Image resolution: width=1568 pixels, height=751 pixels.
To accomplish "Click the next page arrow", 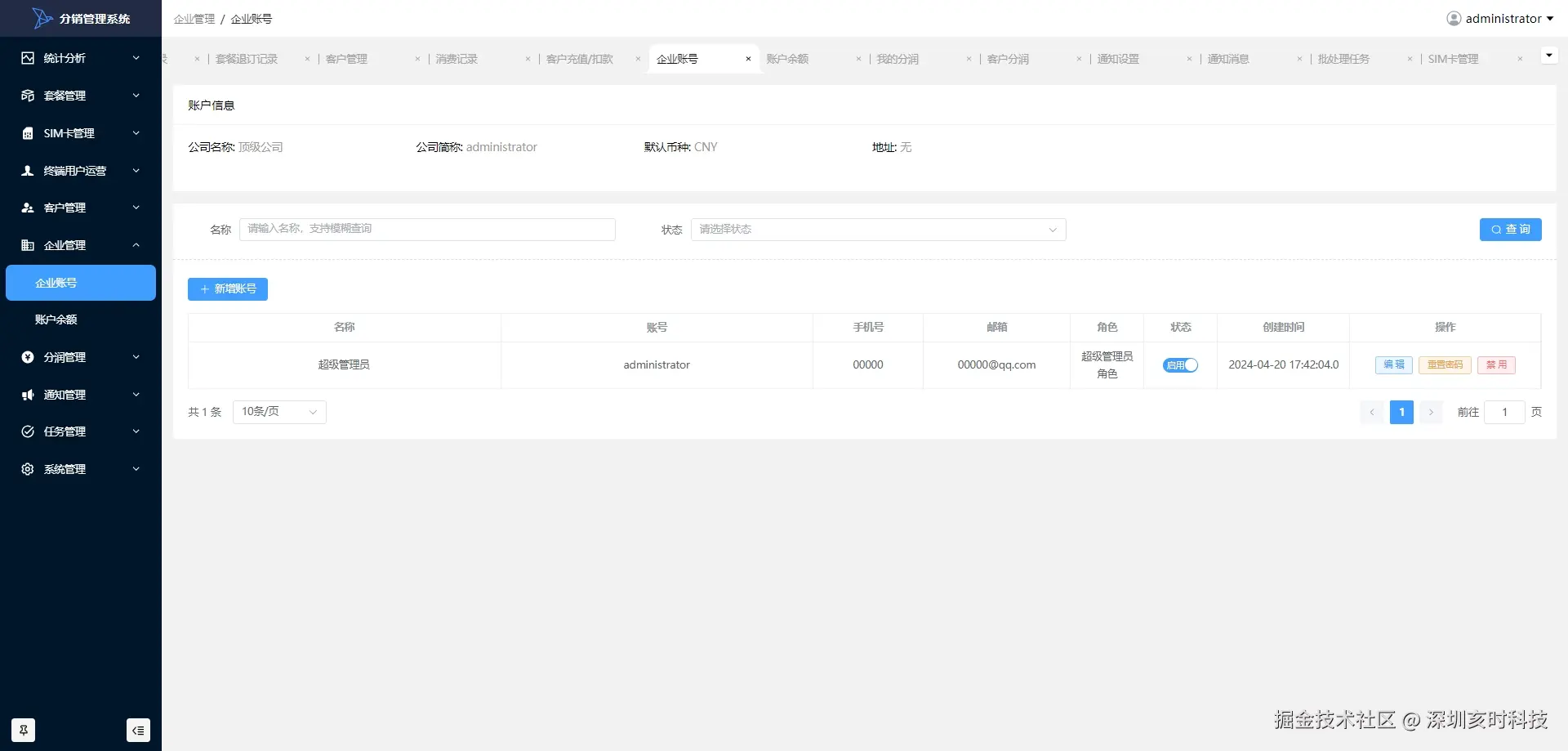I will click(1431, 412).
